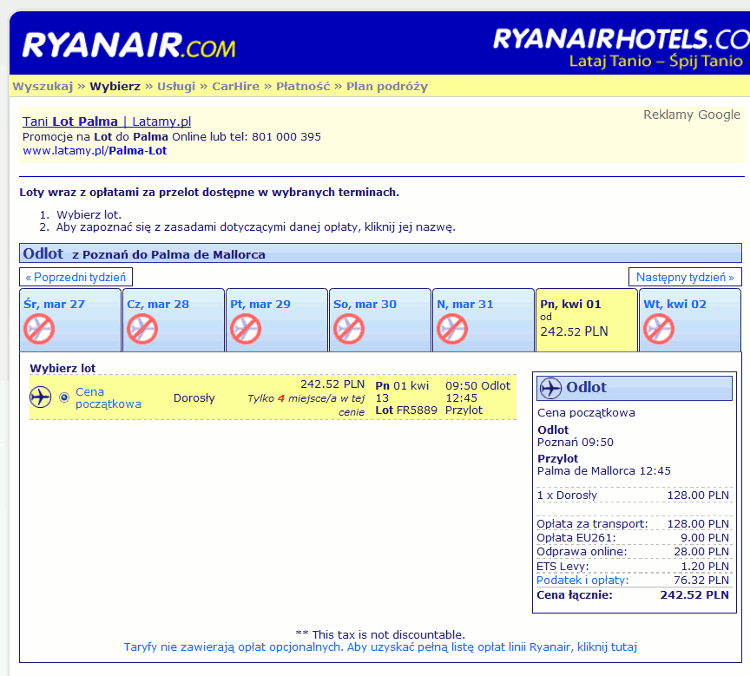Select the Wt, kwi 02 date tab
Screen dimensions: 750x676
coord(690,320)
